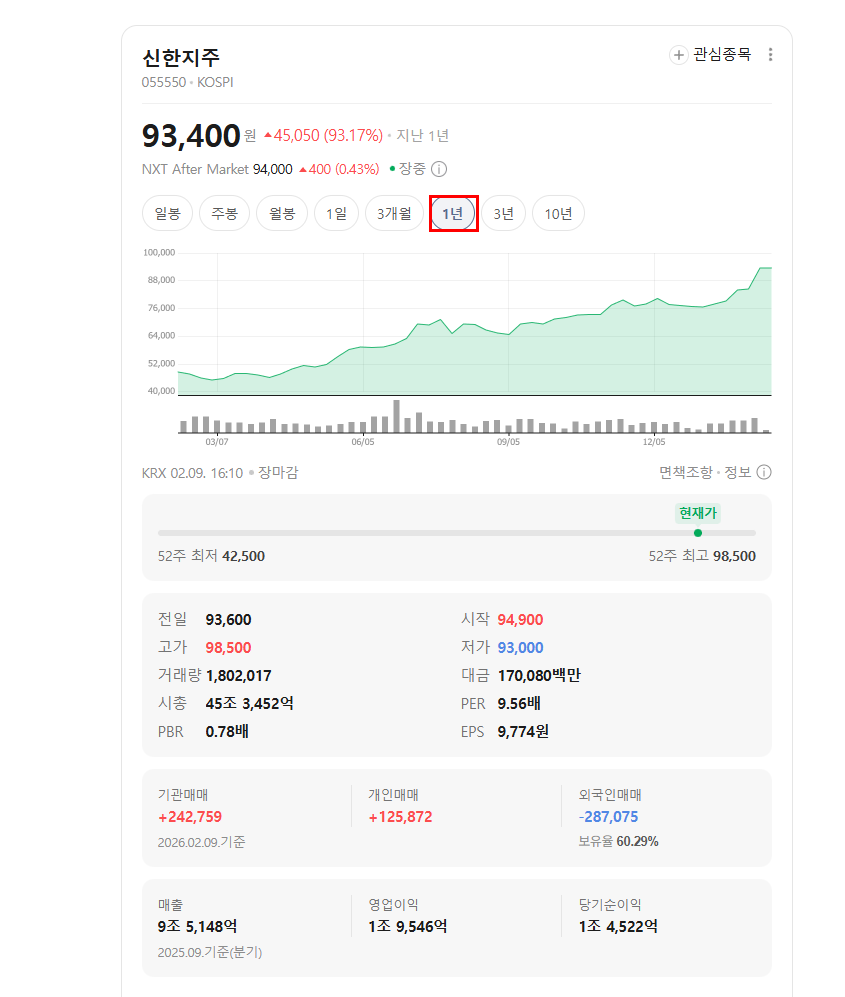
Task: Switch chart to 1일 range
Action: [x=336, y=214]
